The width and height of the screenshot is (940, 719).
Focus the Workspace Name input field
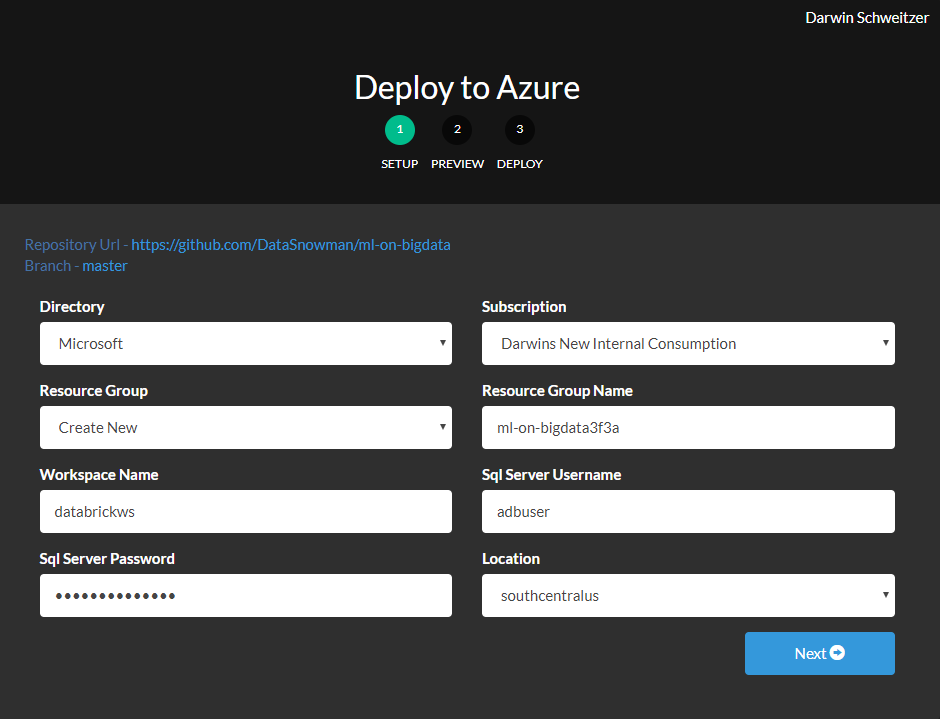point(246,512)
